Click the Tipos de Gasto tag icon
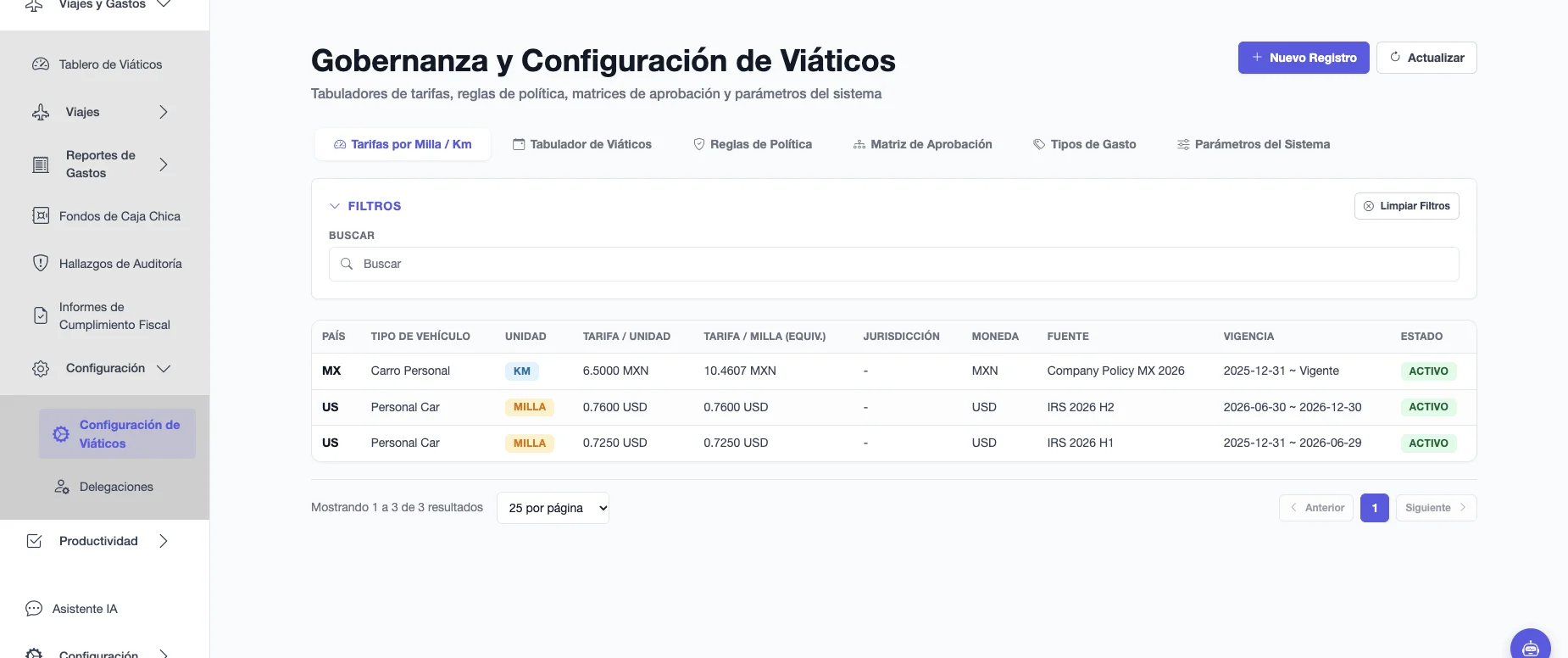This screenshot has width=1568, height=658. tap(1039, 144)
